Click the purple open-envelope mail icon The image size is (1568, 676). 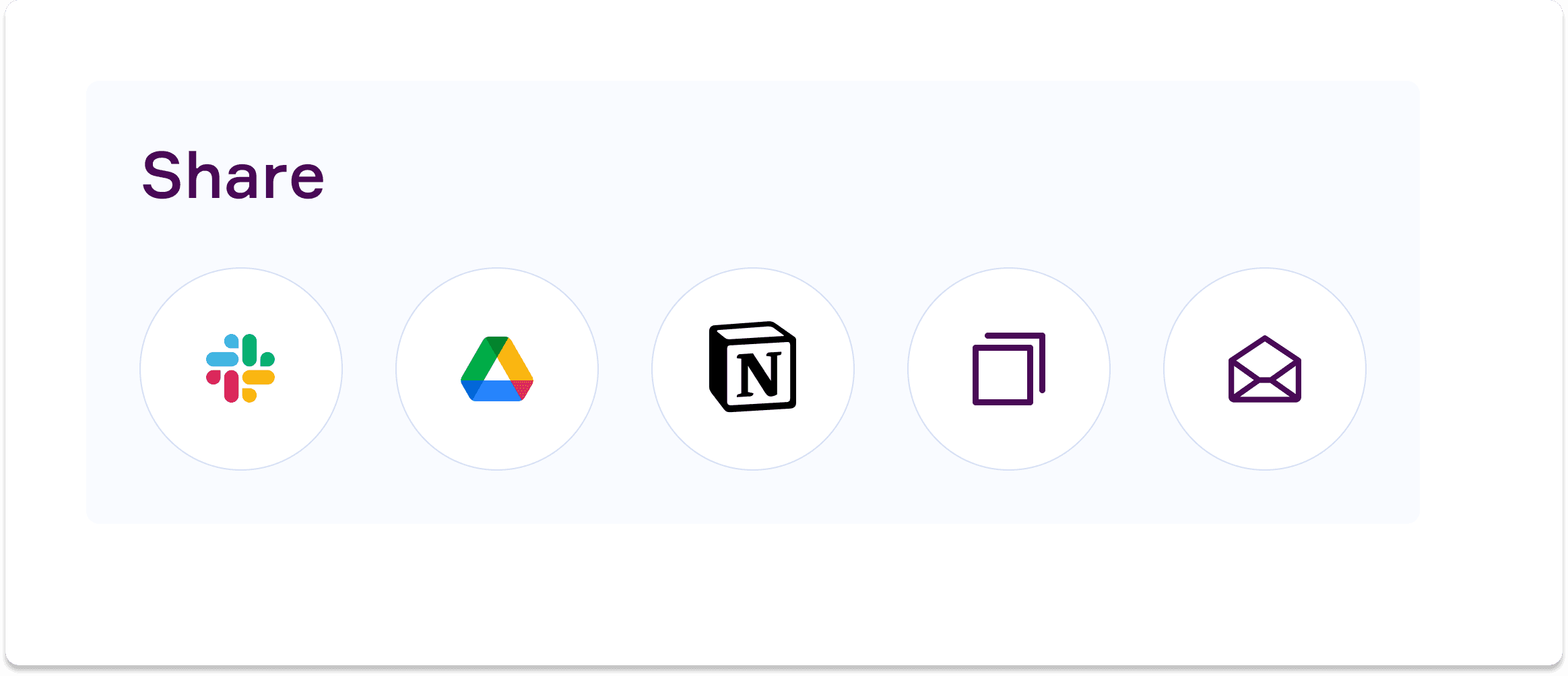pyautogui.click(x=1265, y=368)
